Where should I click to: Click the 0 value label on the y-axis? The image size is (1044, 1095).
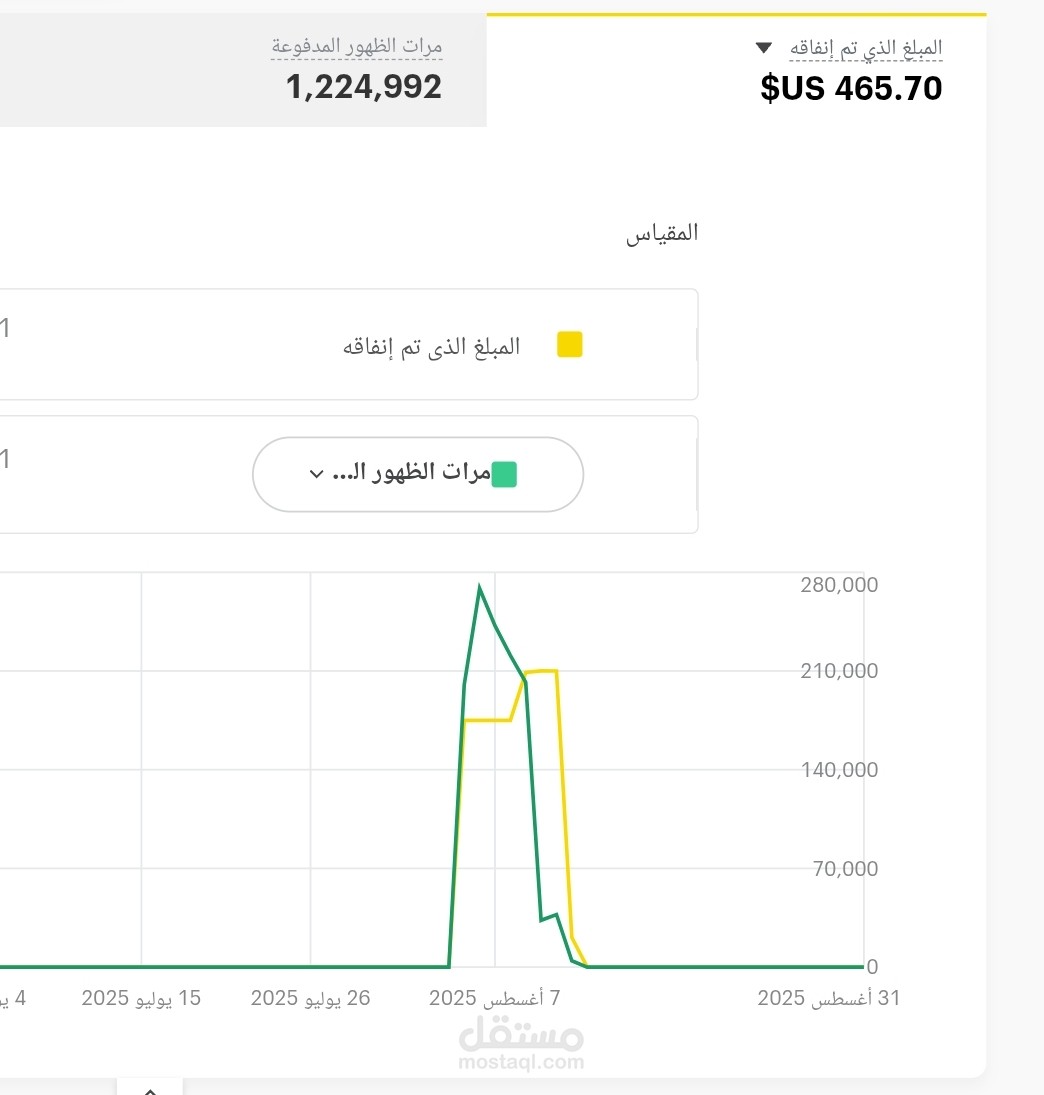point(871,967)
